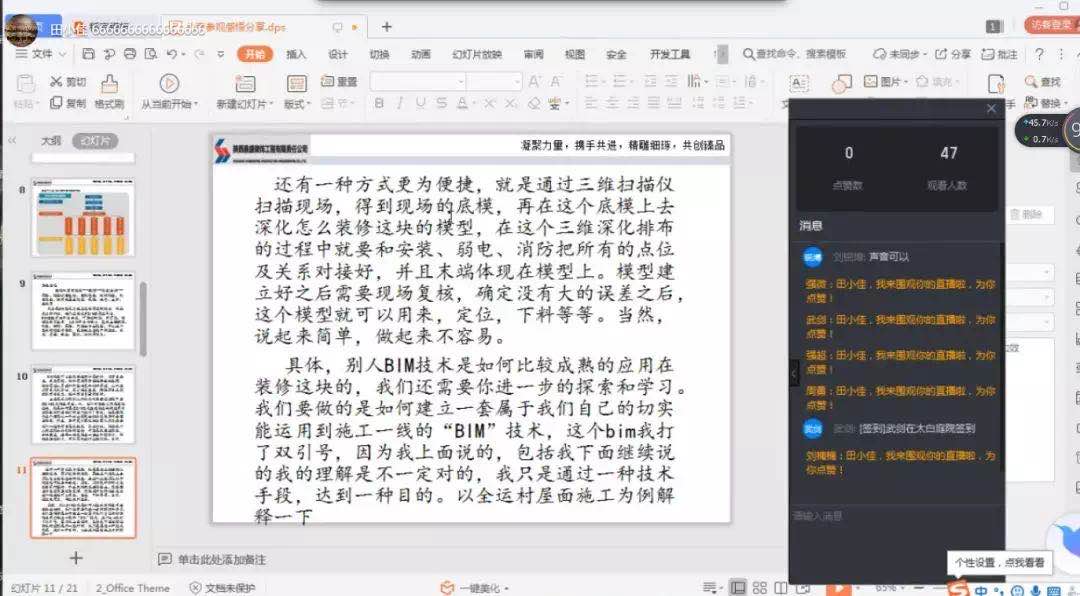
Task: Toggle Bold formatting button
Action: (379, 103)
